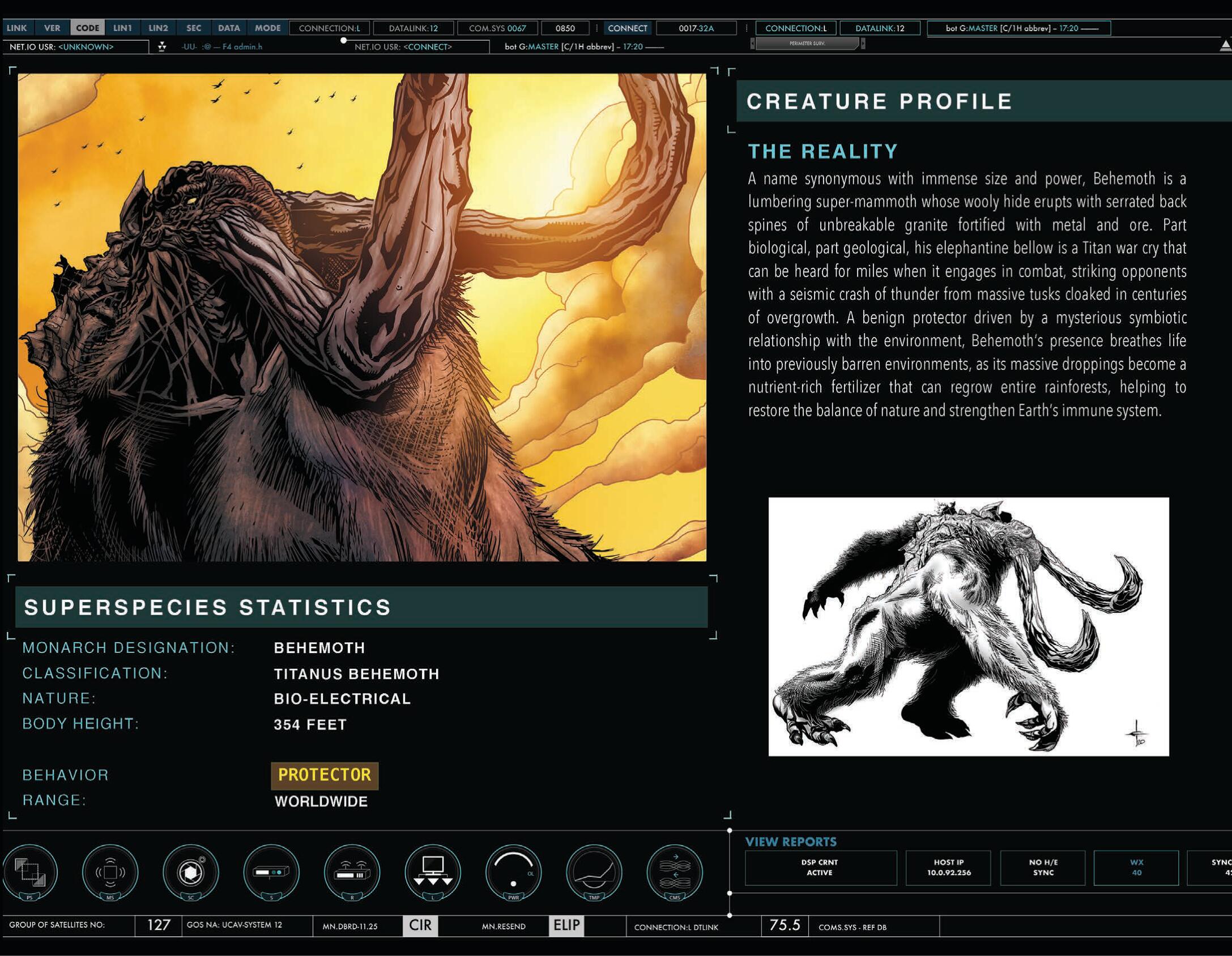Image resolution: width=1232 pixels, height=956 pixels.
Task: Select the CMS data flow icon
Action: pyautogui.click(x=675, y=873)
